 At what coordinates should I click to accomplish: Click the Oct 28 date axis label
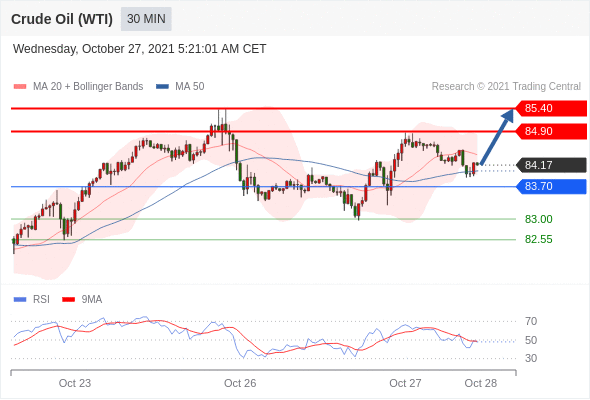click(x=481, y=383)
